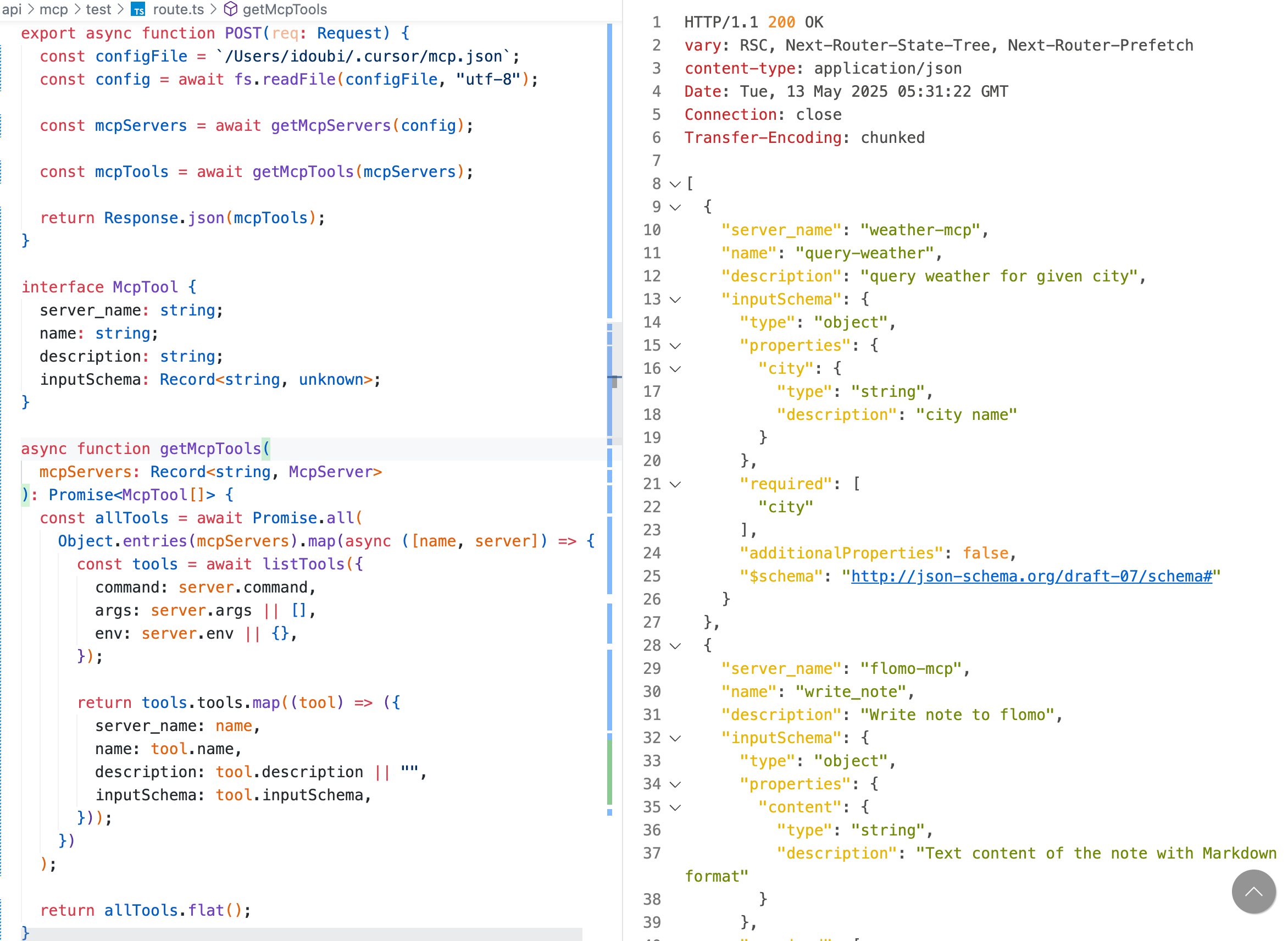Collapse the first object at line 9

(x=675, y=207)
